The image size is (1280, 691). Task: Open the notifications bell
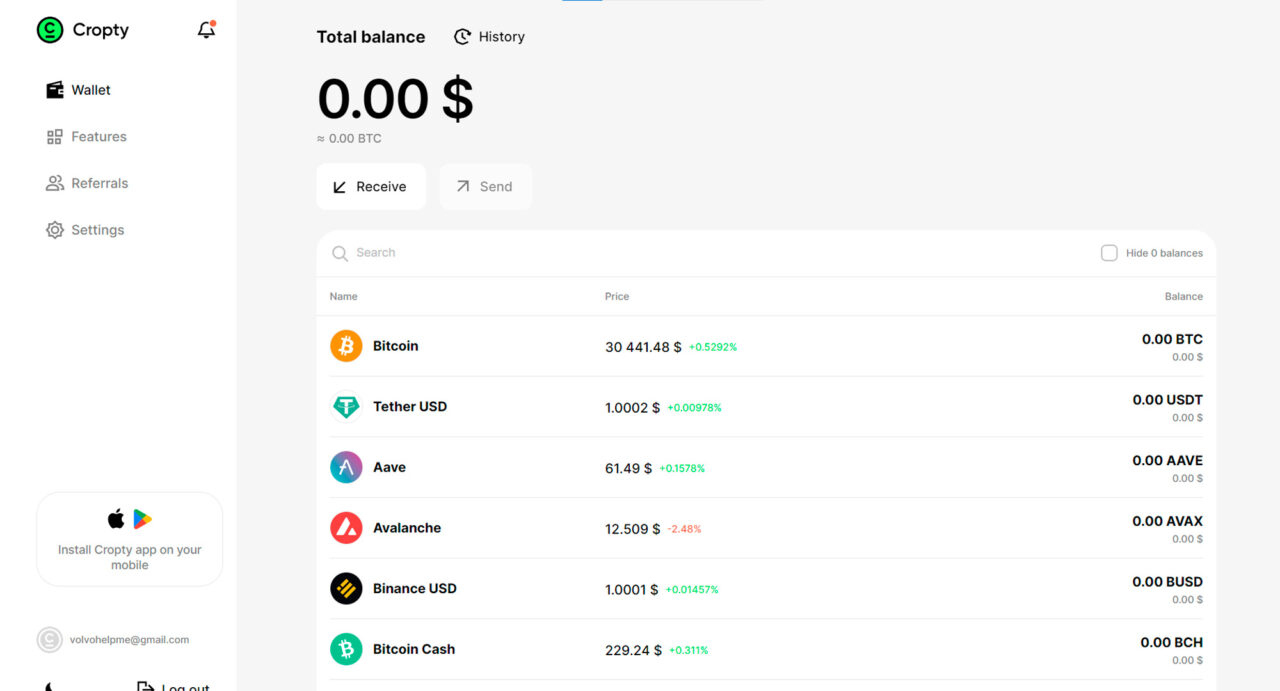[206, 30]
